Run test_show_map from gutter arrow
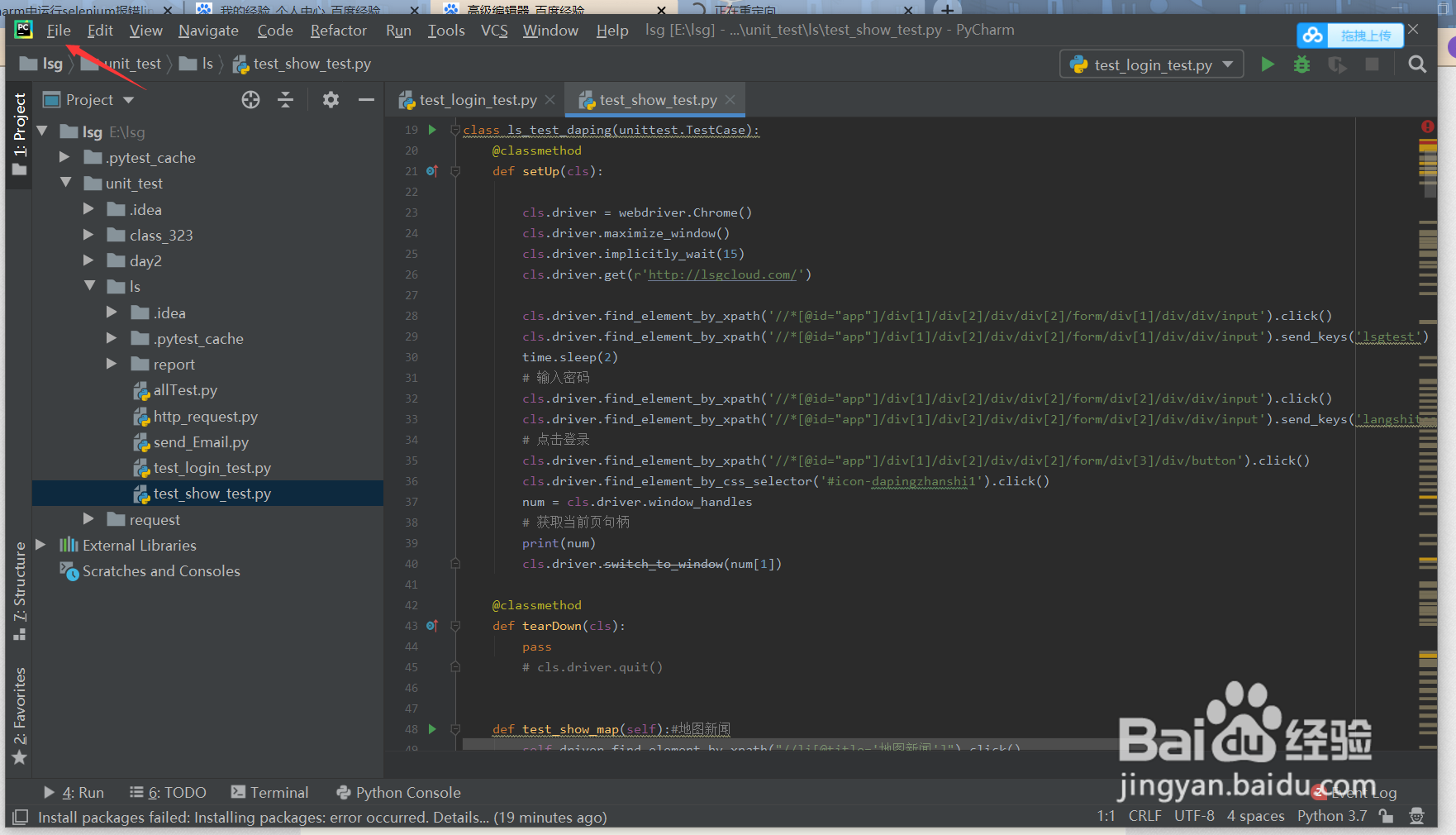The width and height of the screenshot is (1456, 835). tap(432, 729)
